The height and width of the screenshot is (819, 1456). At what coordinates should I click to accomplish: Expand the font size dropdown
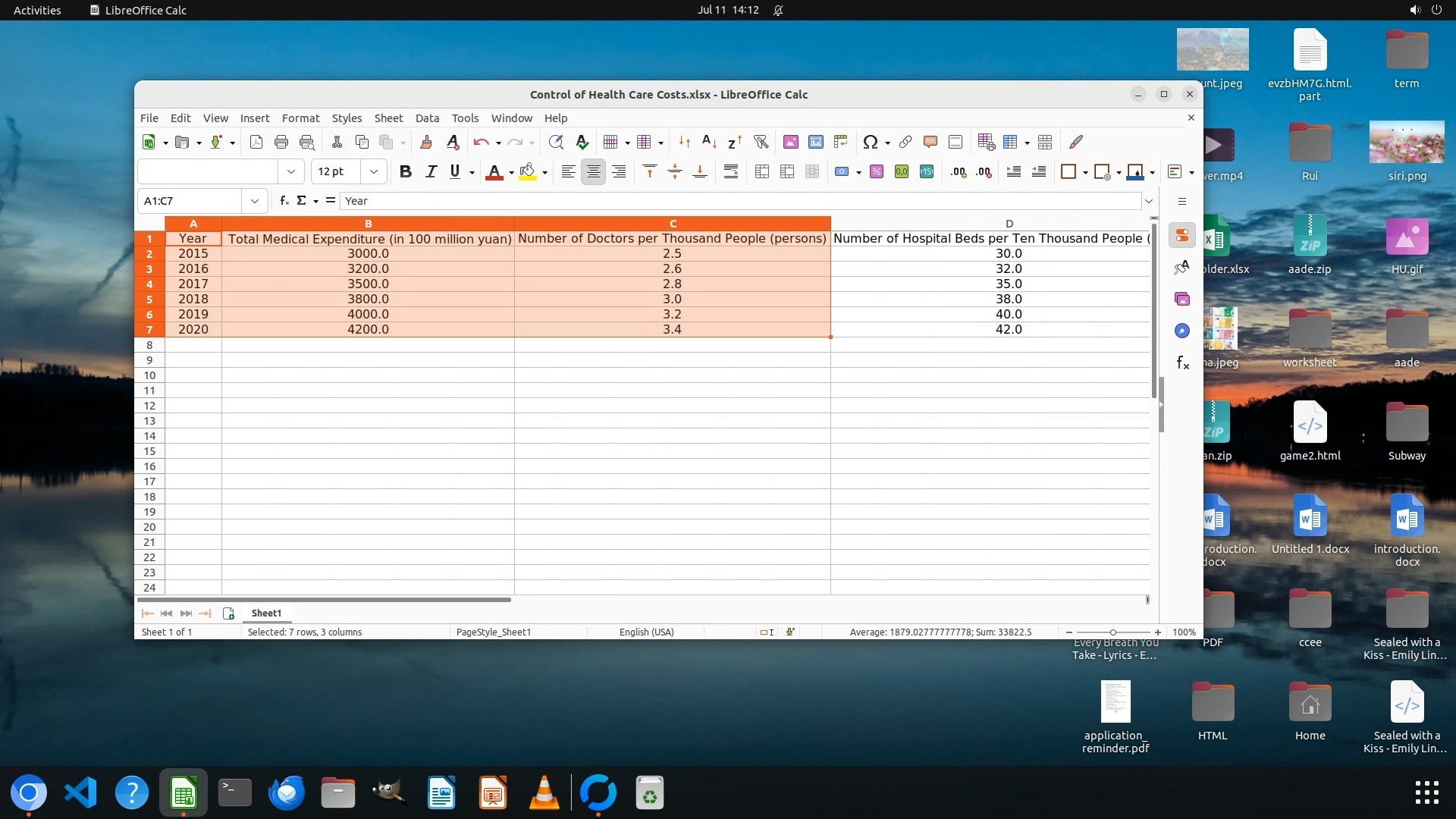pyautogui.click(x=373, y=172)
